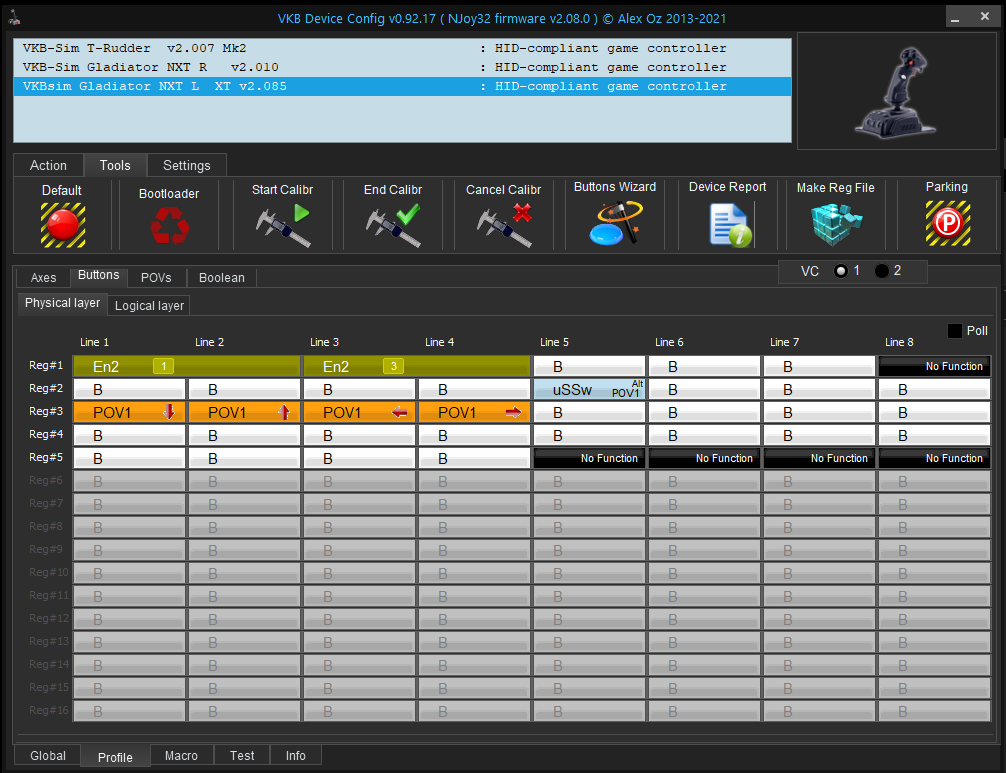This screenshot has width=1006, height=773.
Task: Open the En2 encoder 1 cell
Action: 187,366
